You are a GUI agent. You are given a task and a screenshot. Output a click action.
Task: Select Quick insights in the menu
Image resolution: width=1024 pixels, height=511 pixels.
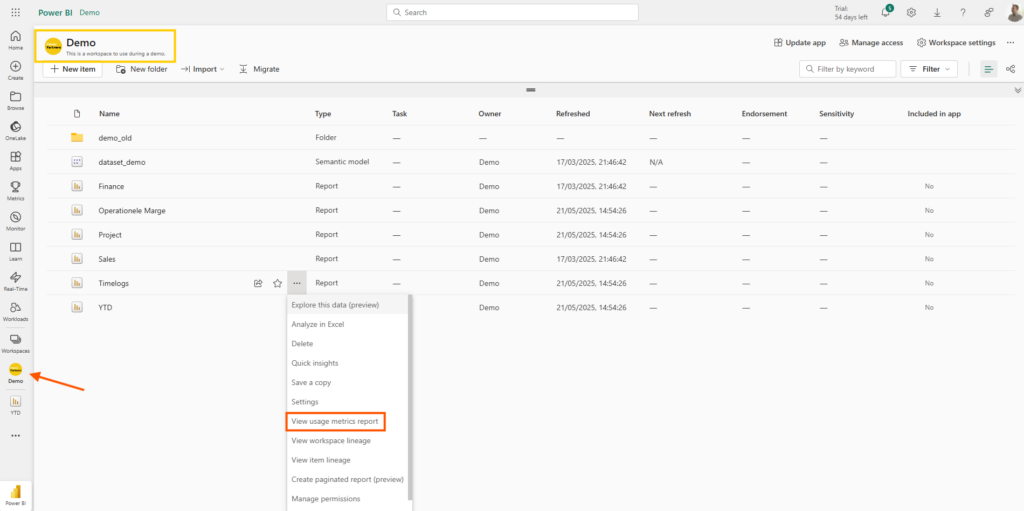pyautogui.click(x=347, y=363)
